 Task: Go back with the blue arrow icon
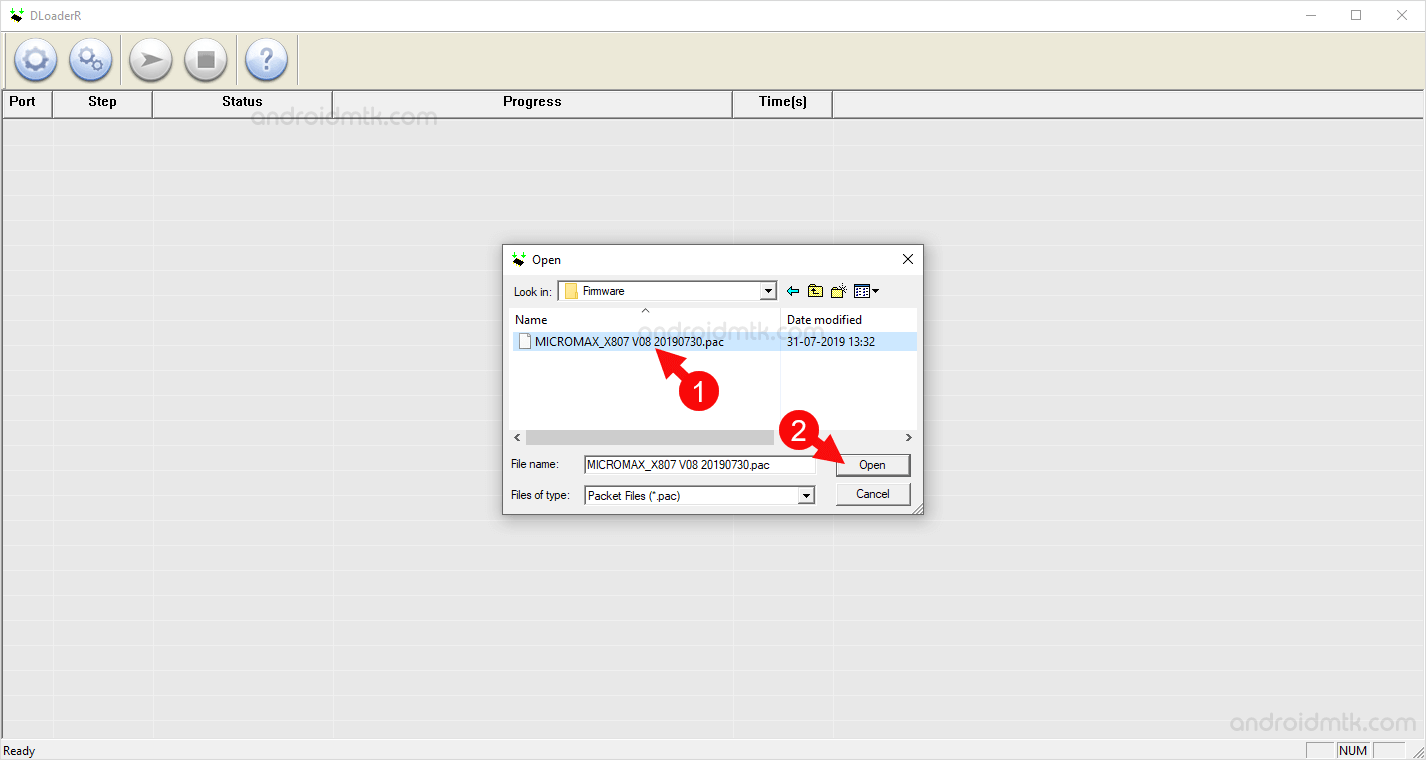pos(793,291)
